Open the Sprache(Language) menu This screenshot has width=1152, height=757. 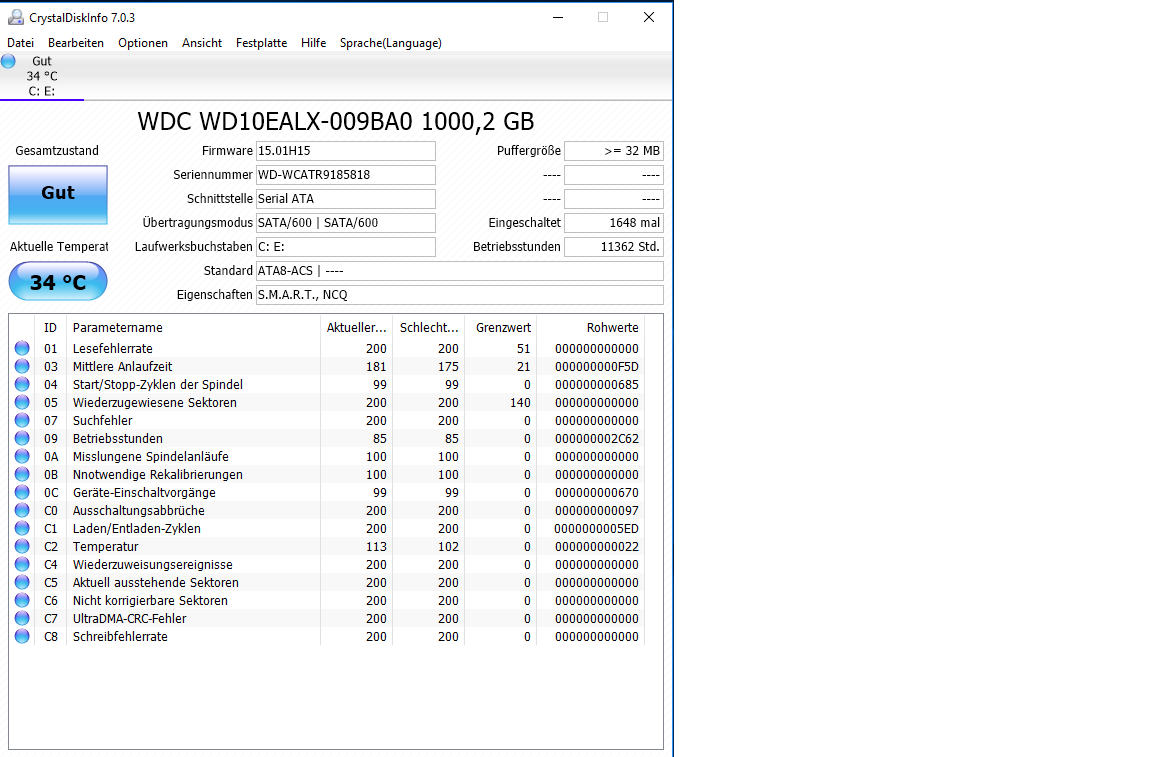[x=391, y=43]
